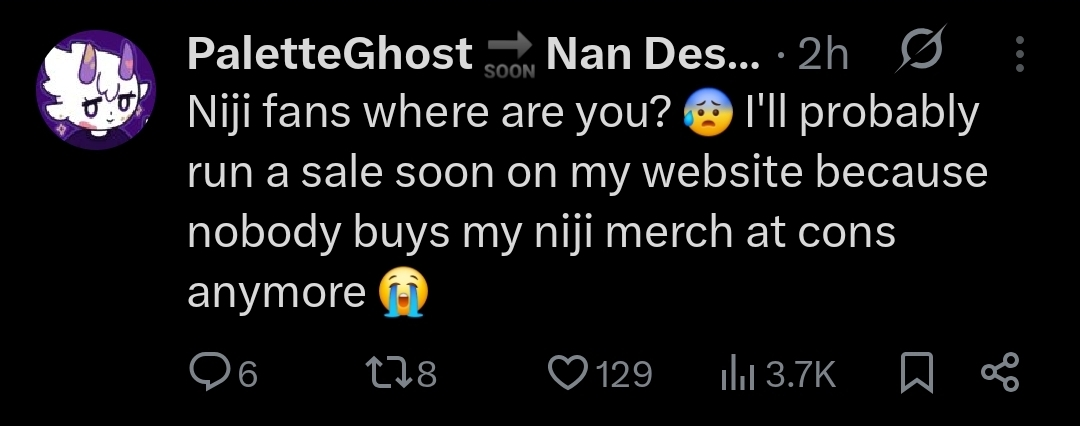The height and width of the screenshot is (426, 1080).
Task: Click the SOON arrow emoji in name
Action: (510, 59)
